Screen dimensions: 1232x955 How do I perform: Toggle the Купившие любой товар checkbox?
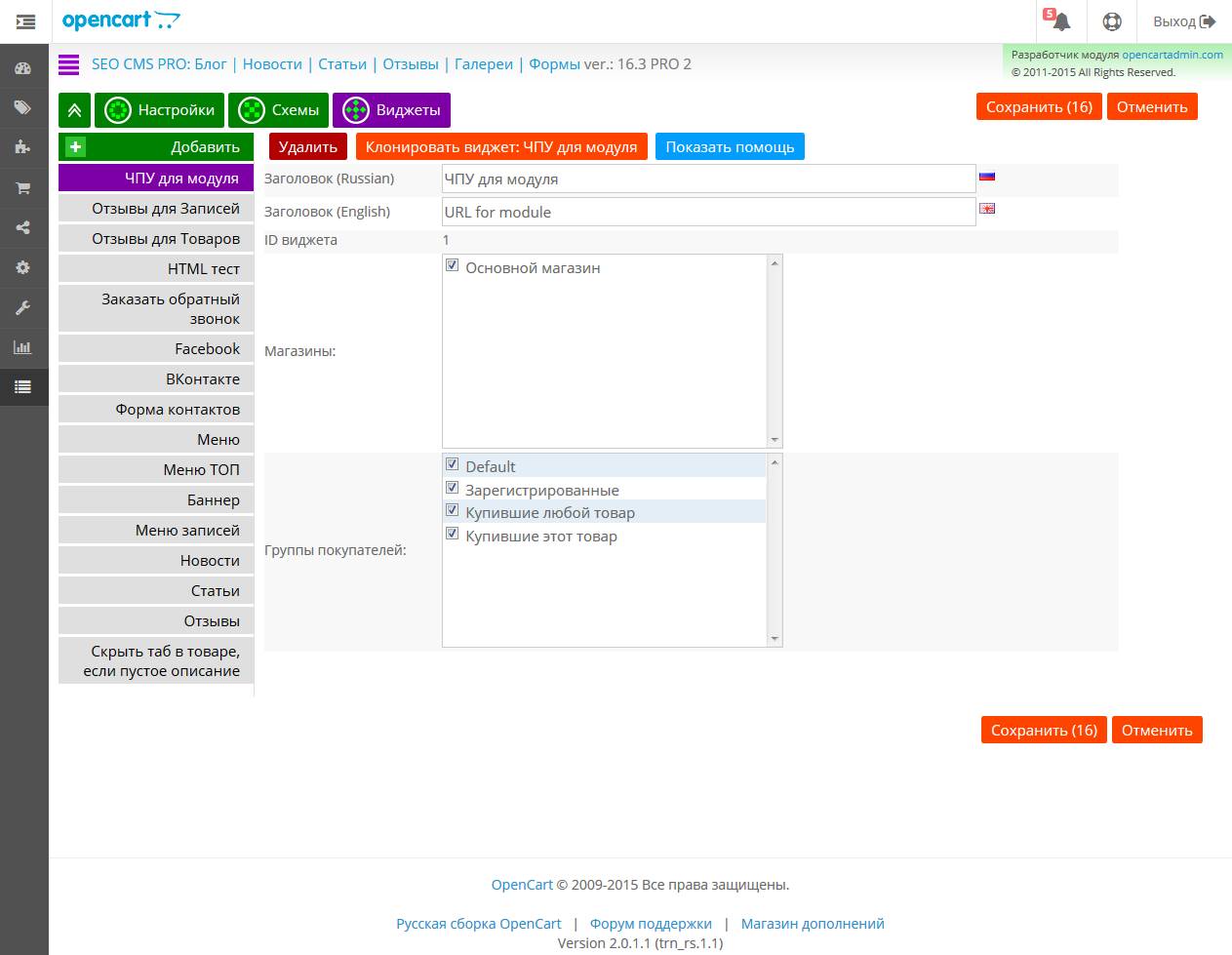tap(452, 510)
